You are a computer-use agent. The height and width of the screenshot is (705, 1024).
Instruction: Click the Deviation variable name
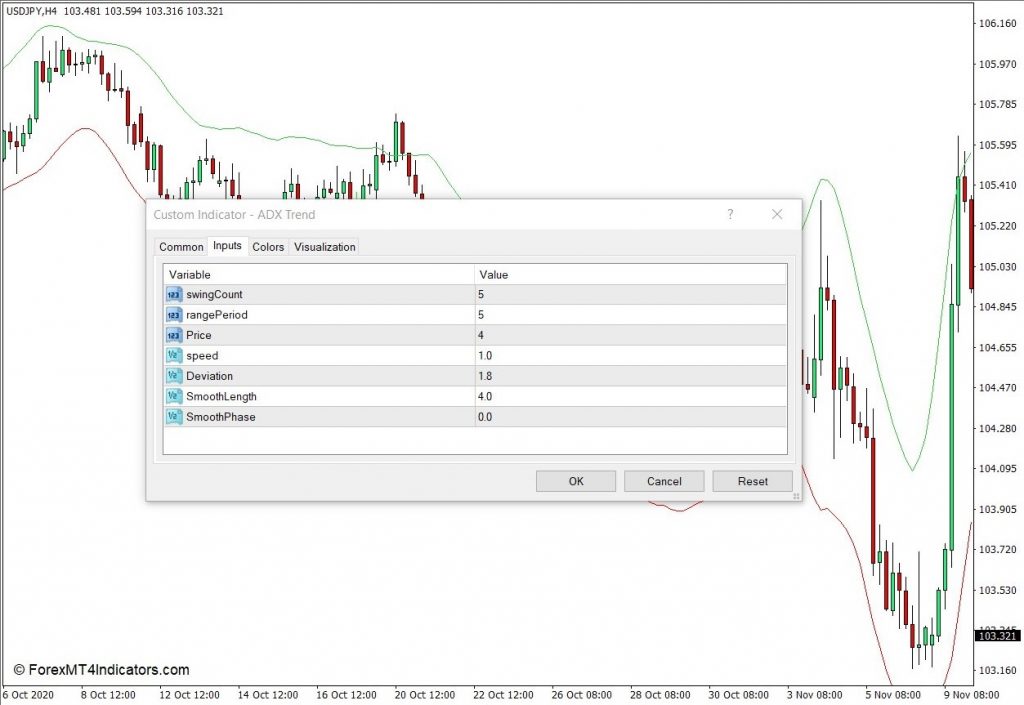[x=209, y=376]
